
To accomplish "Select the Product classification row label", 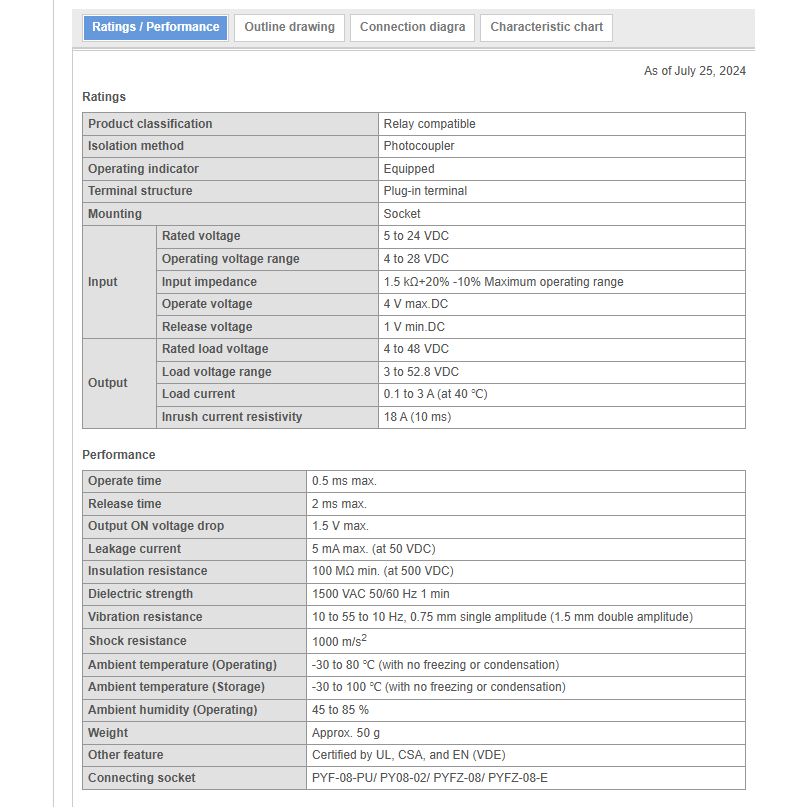I will pos(150,124).
